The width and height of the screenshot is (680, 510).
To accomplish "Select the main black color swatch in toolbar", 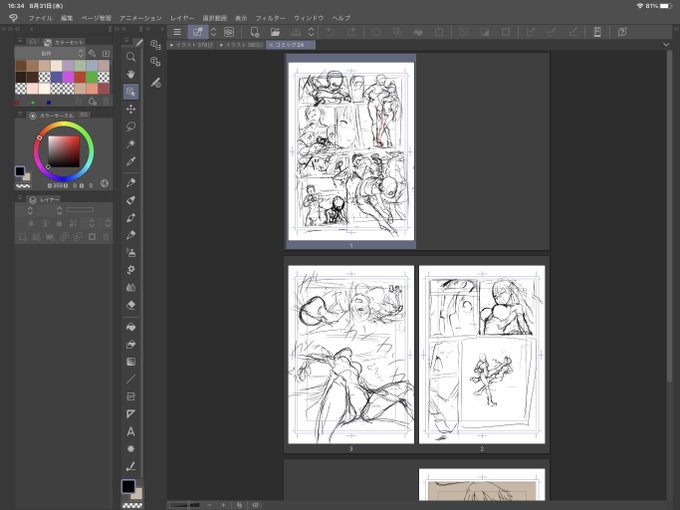I will pos(128,487).
